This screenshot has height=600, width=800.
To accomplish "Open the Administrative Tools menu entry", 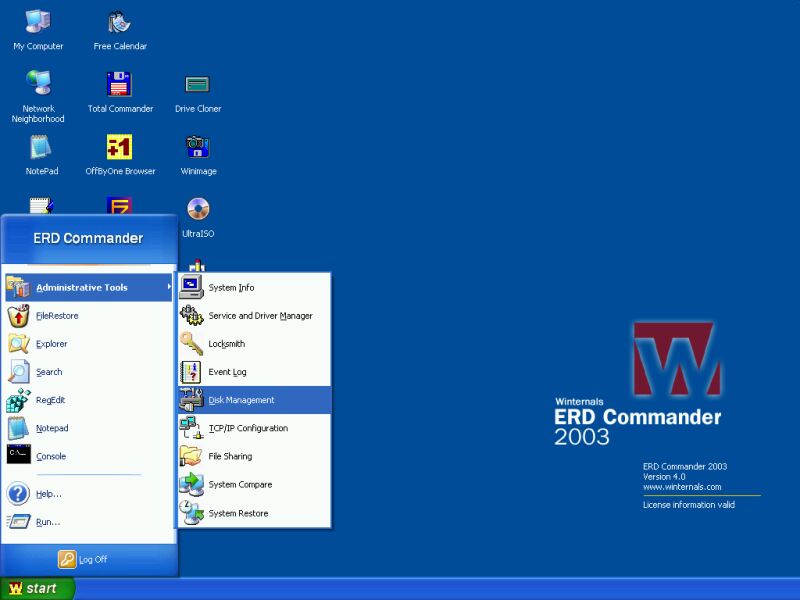I will (x=88, y=287).
